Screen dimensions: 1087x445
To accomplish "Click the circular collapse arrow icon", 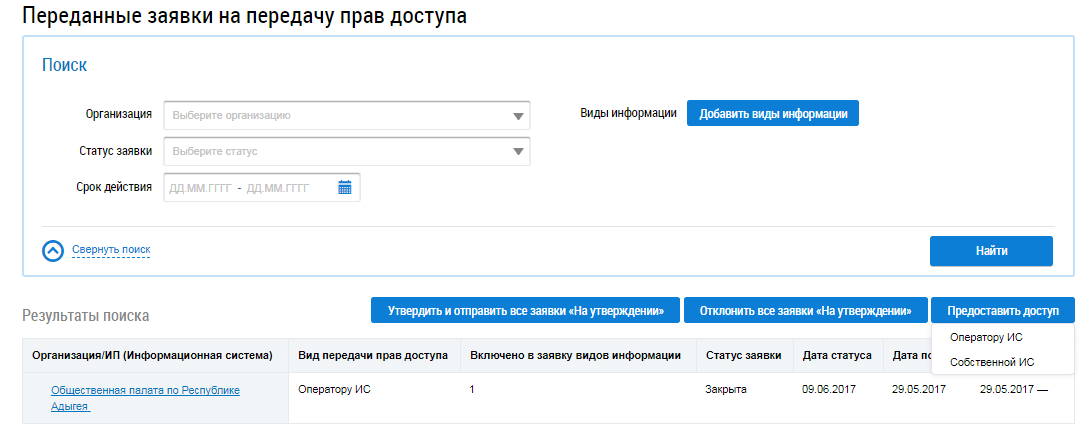I will (53, 250).
